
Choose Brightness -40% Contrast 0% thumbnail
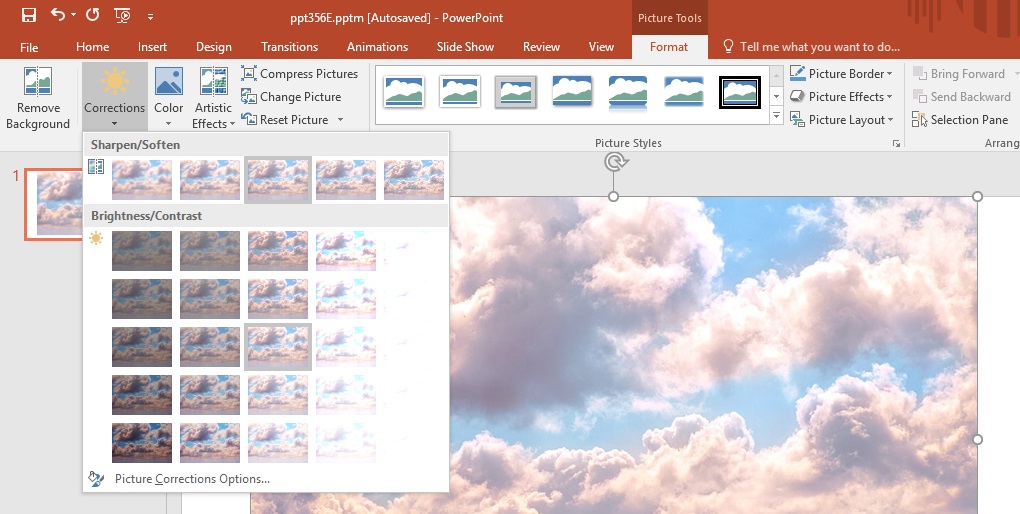[142, 347]
